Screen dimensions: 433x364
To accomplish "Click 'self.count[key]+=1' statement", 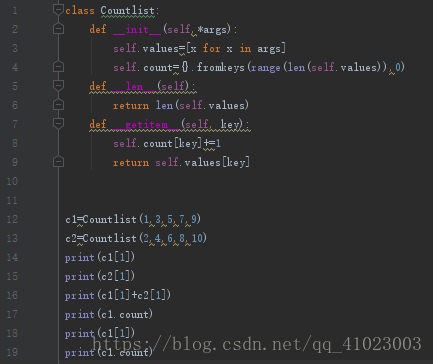I will coord(167,143).
